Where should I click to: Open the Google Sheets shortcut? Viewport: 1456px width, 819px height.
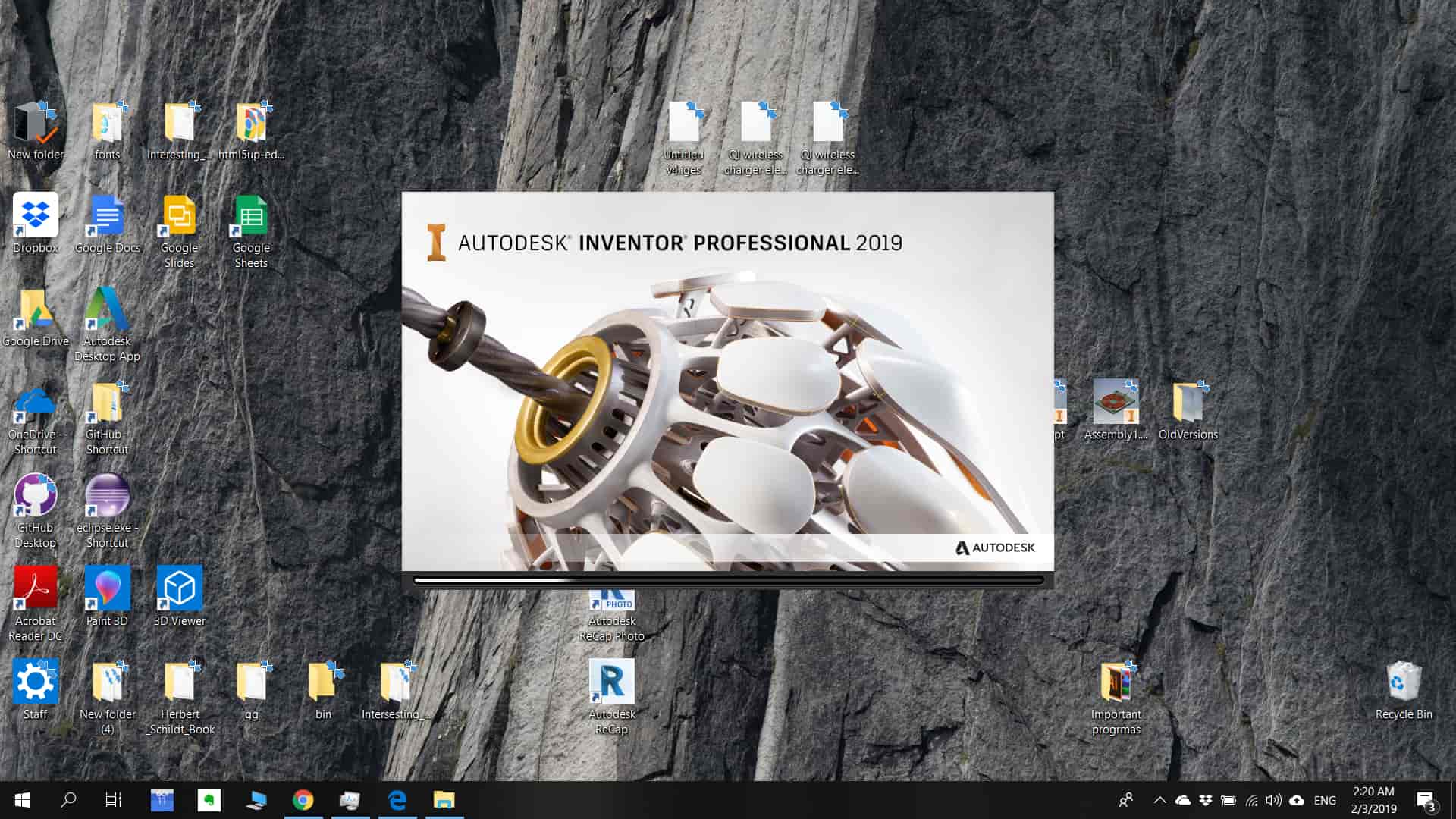pos(251,217)
